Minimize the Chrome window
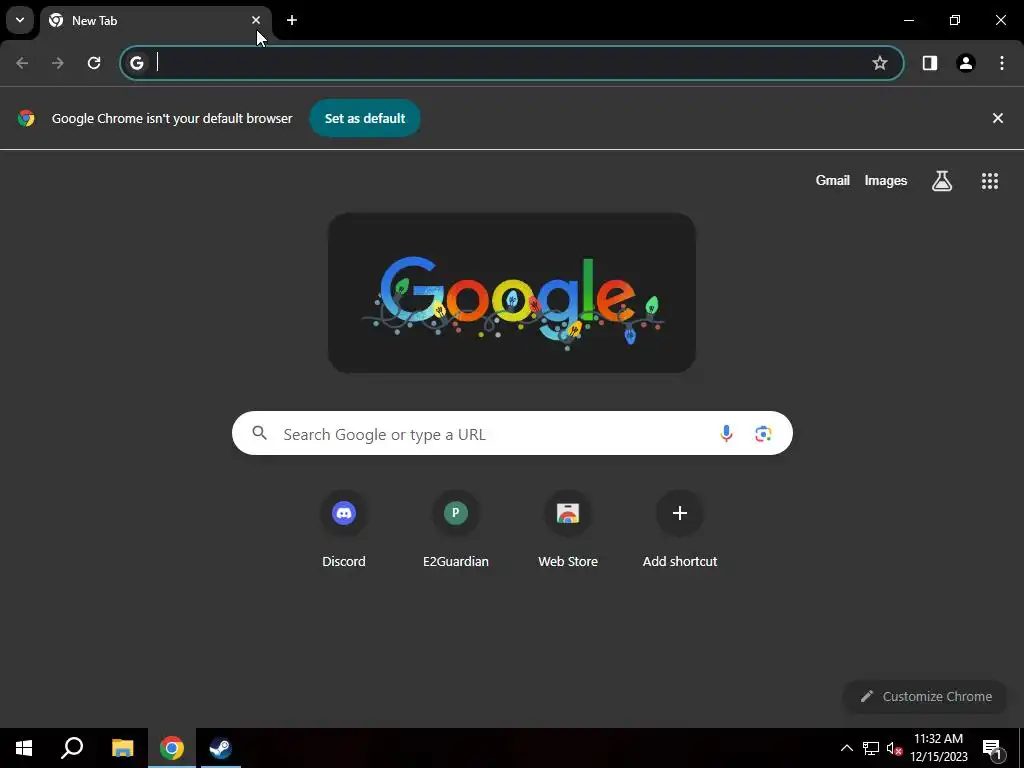The image size is (1024, 768). click(908, 20)
